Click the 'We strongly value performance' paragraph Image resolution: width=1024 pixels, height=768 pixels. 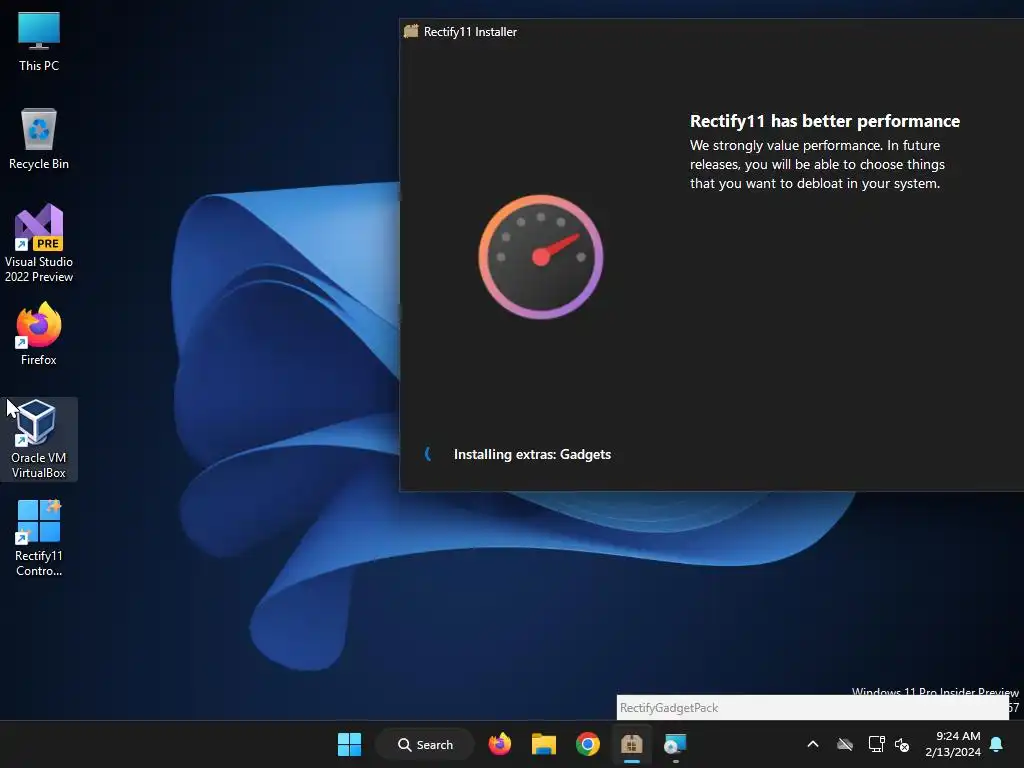[817, 165]
